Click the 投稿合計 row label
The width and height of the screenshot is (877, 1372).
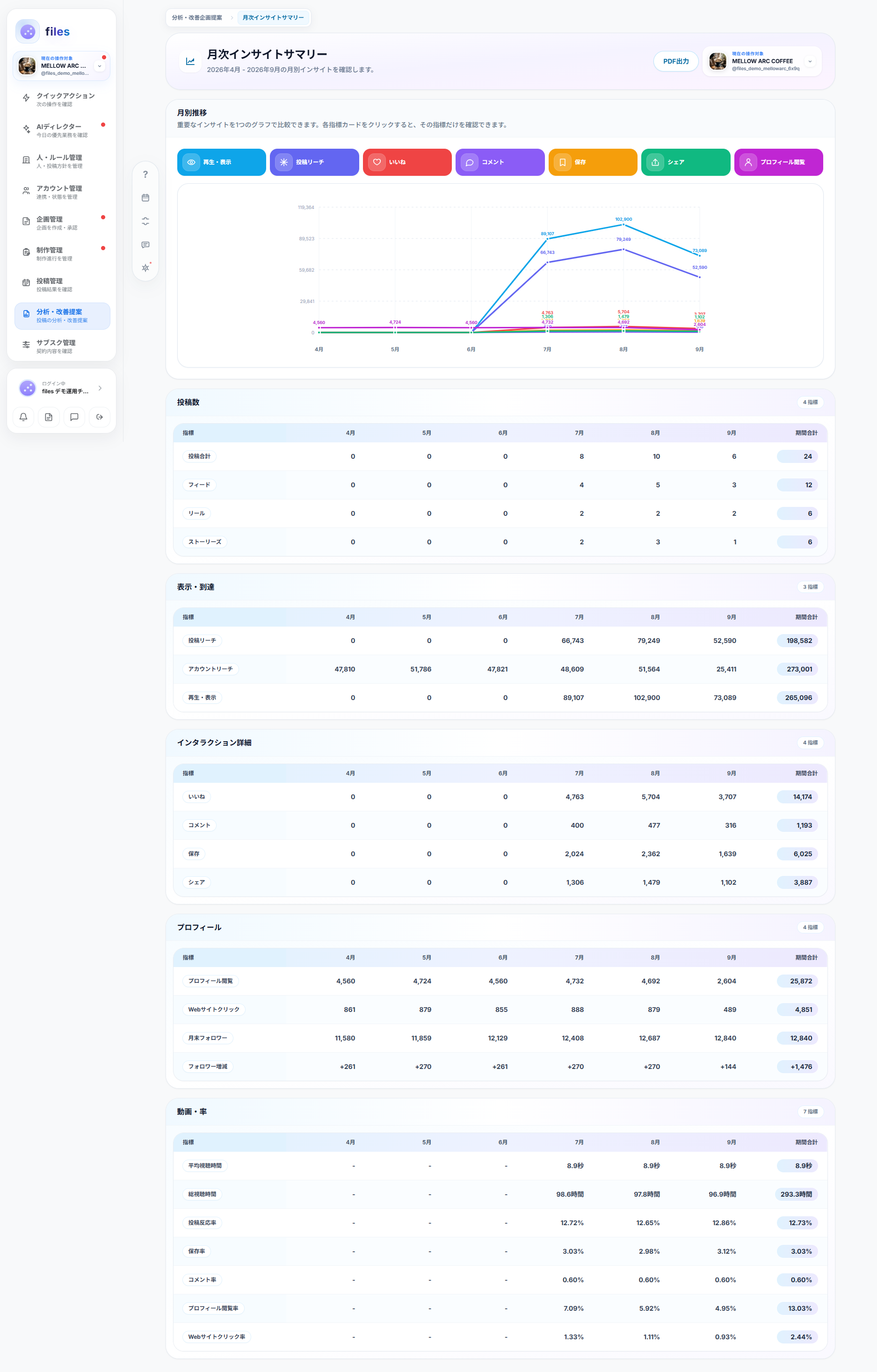point(199,456)
